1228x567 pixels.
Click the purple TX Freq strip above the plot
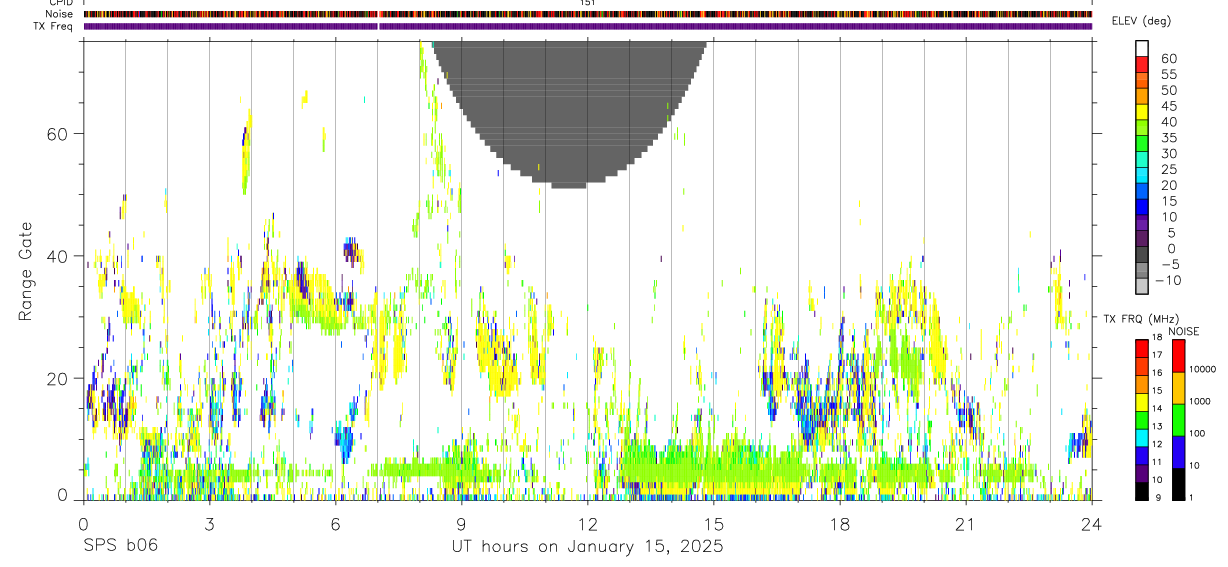[587, 26]
